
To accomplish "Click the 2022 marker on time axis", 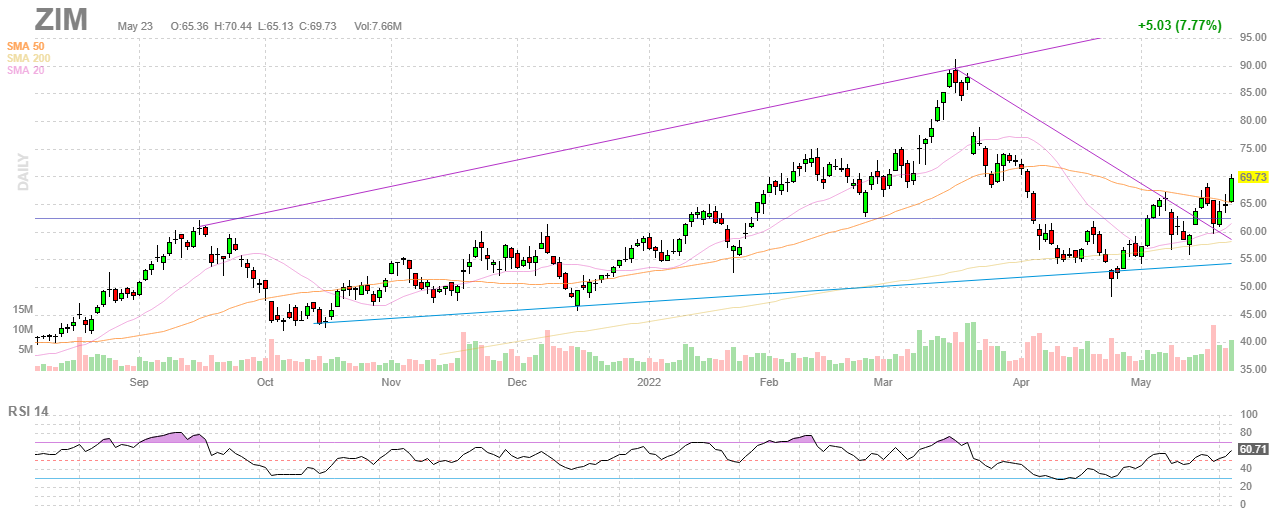I will tap(649, 382).
